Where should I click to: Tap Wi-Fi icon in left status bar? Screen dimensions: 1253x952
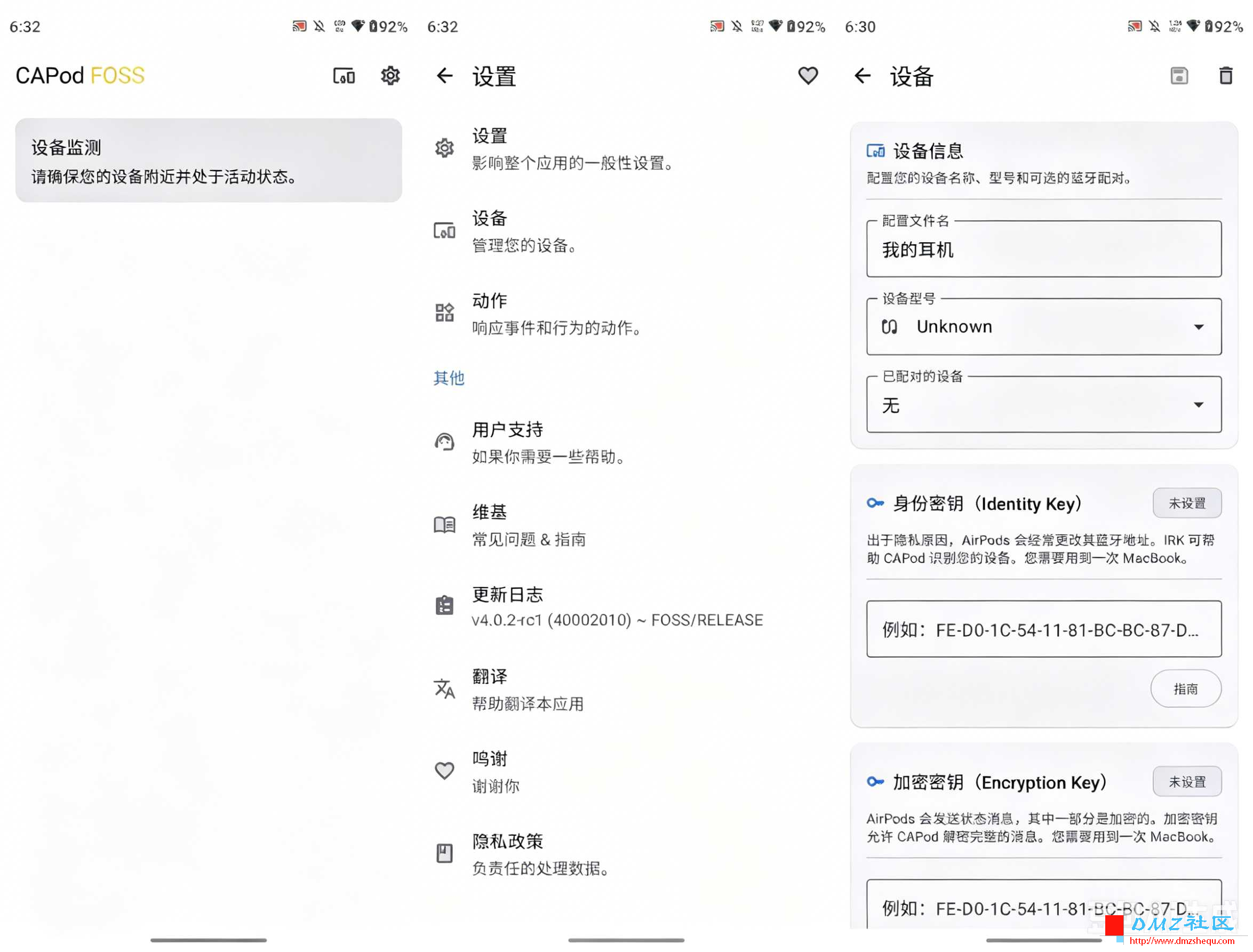pos(357,26)
